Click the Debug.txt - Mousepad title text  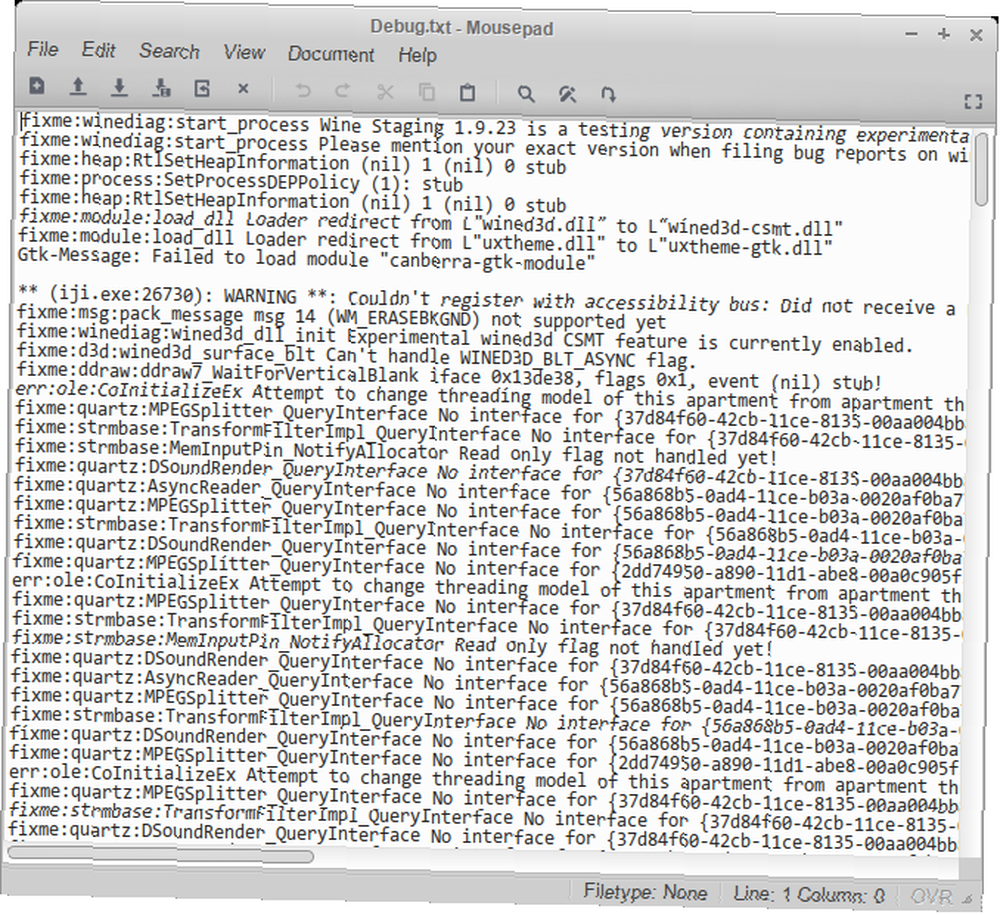[x=462, y=27]
